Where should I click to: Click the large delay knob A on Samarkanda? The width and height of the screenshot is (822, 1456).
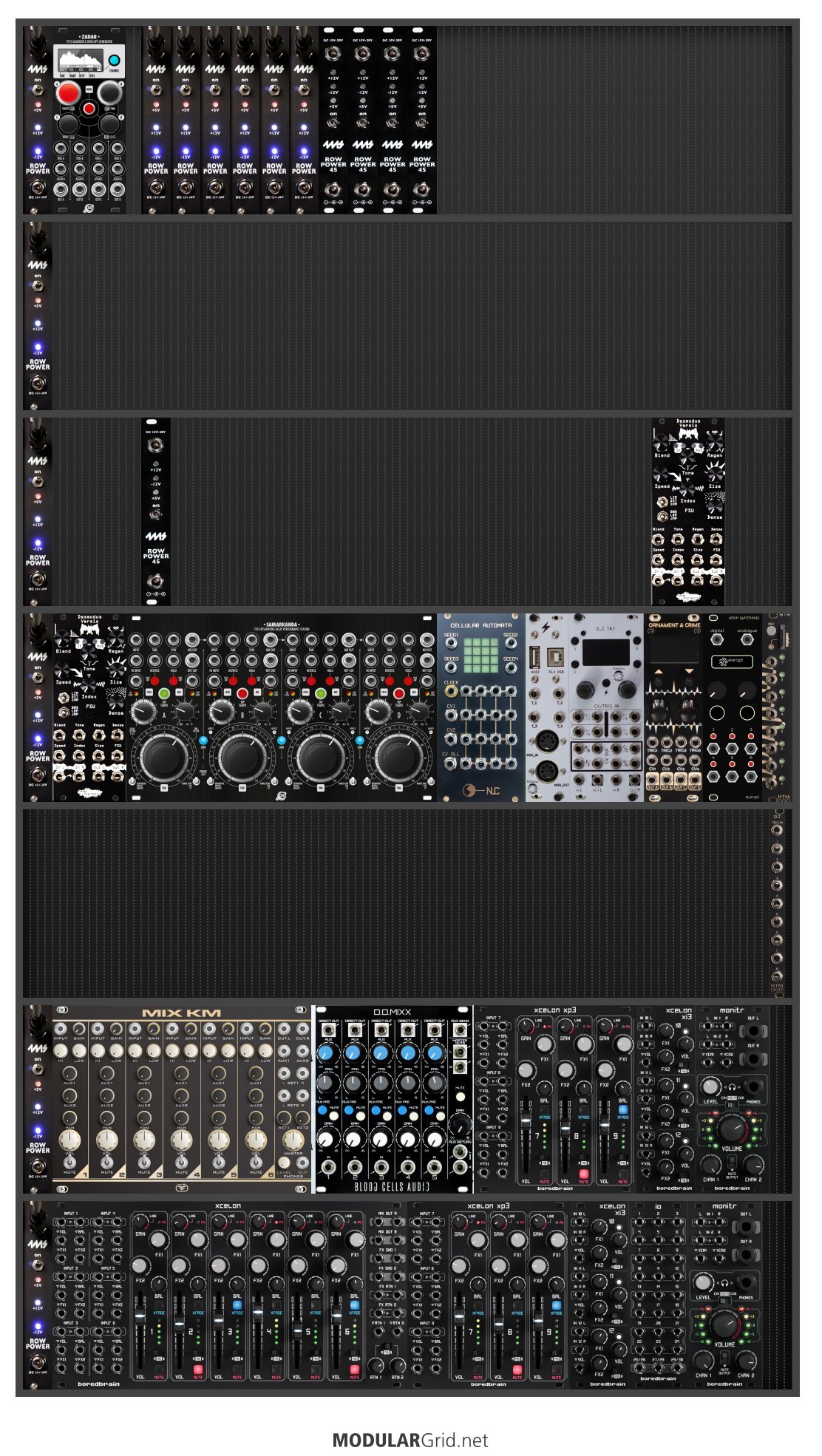tap(164, 758)
